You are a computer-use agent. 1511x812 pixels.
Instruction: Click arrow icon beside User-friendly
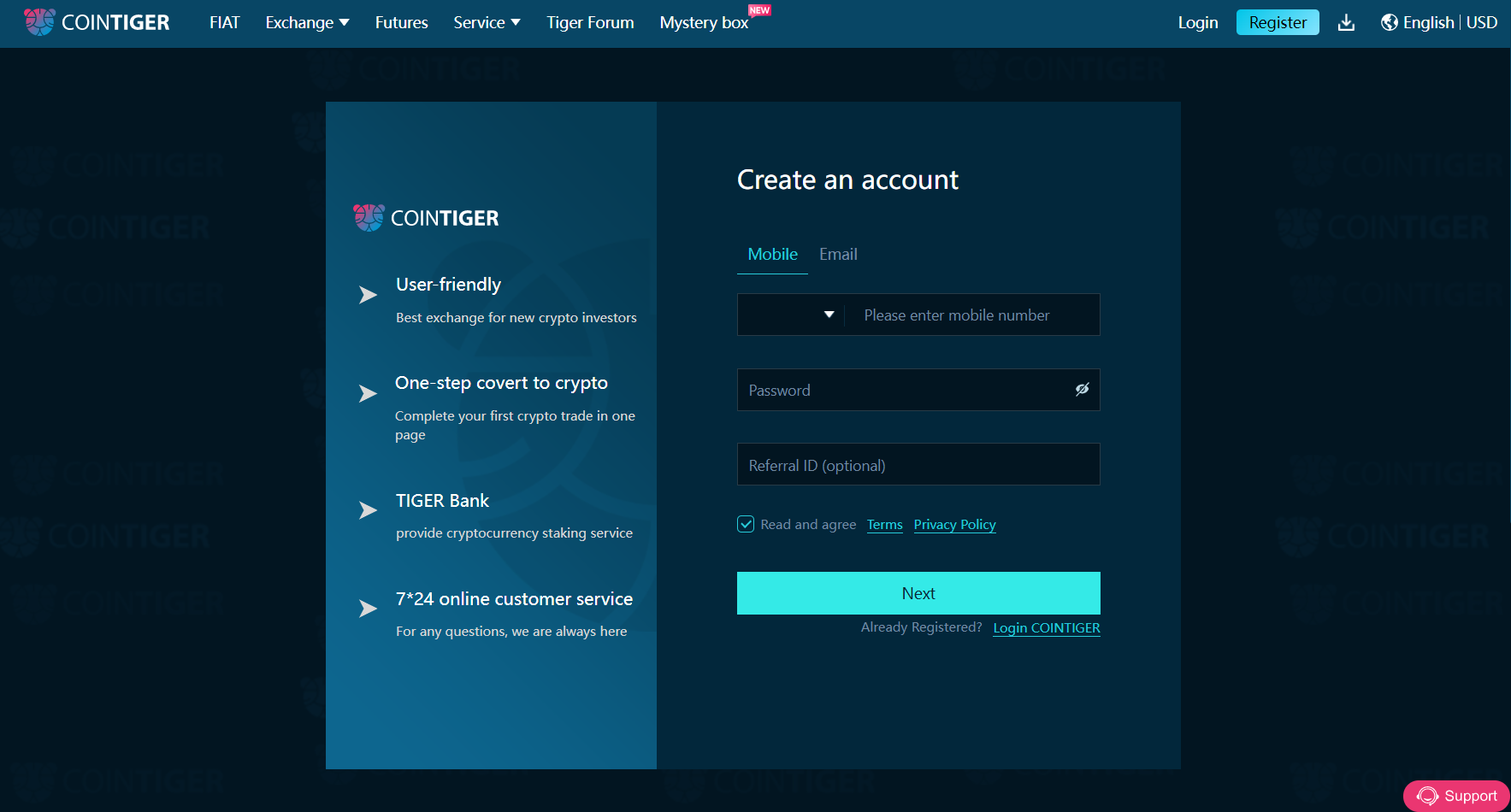(x=368, y=295)
